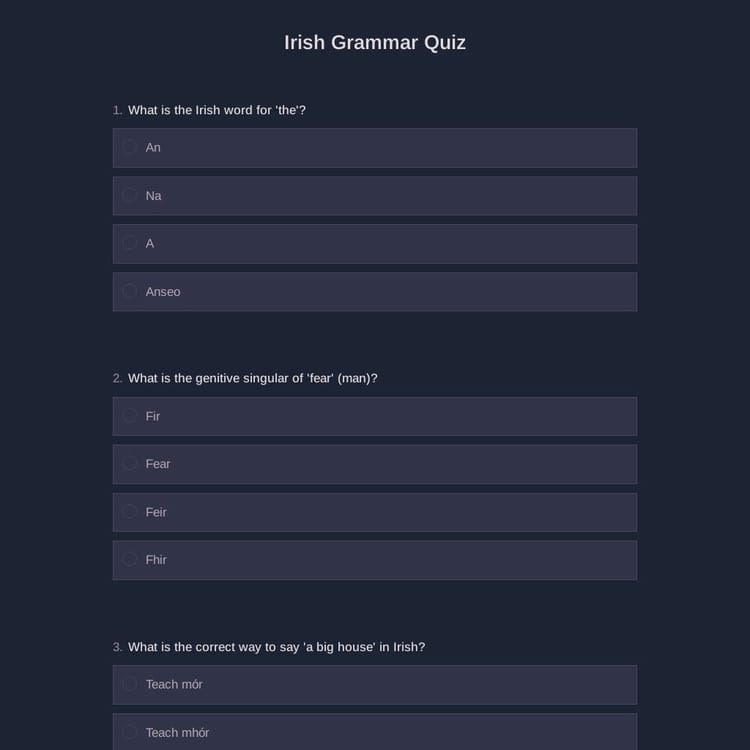Click the 'a big house' question text
The height and width of the screenshot is (750, 750).
[277, 647]
